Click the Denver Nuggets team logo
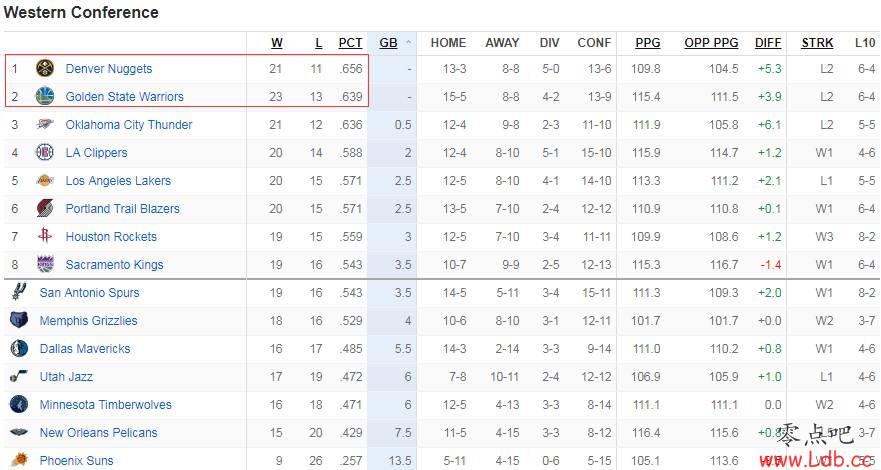This screenshot has height=470, width=881. coord(45,69)
